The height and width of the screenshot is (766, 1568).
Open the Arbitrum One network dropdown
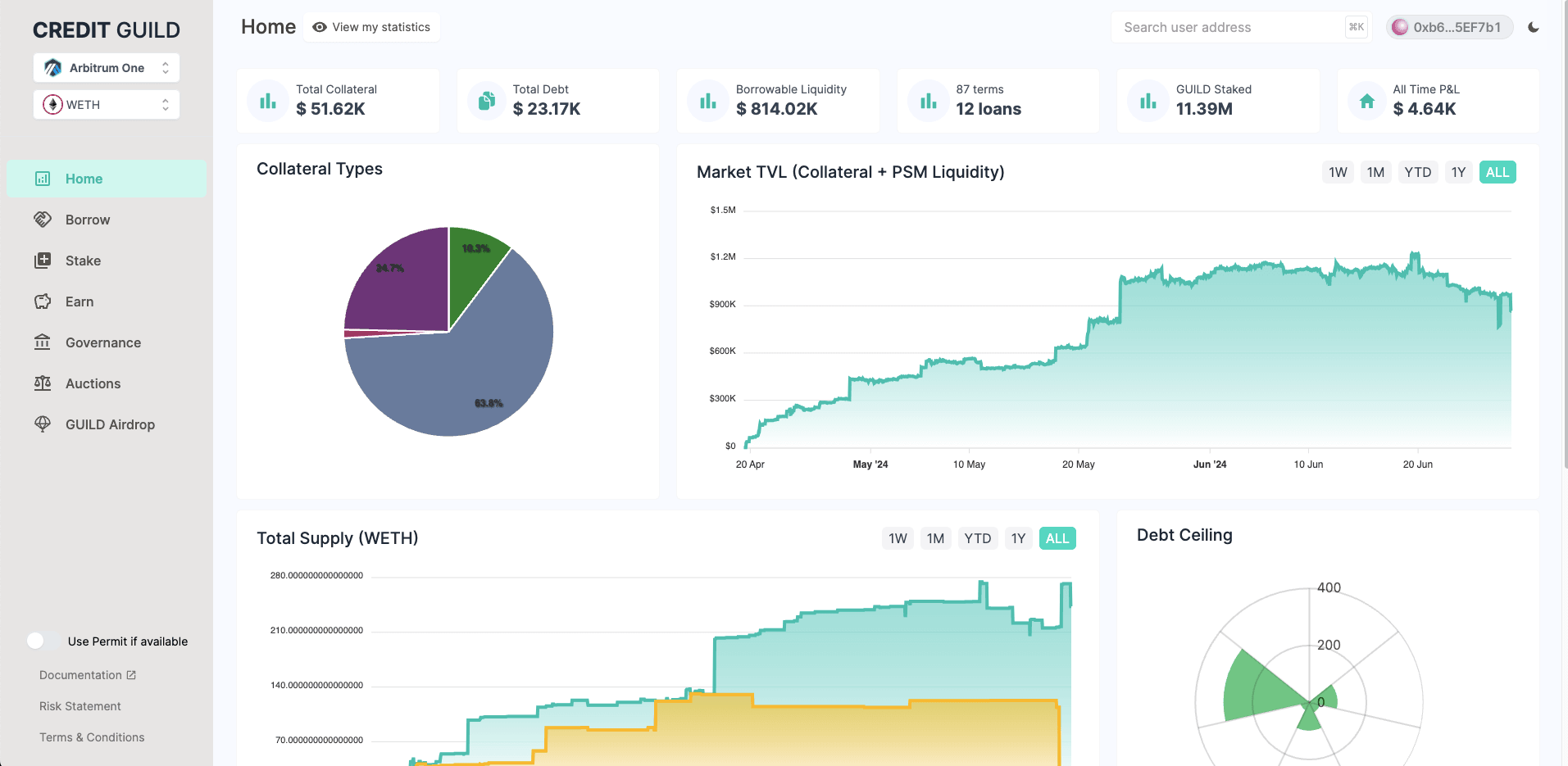click(107, 68)
